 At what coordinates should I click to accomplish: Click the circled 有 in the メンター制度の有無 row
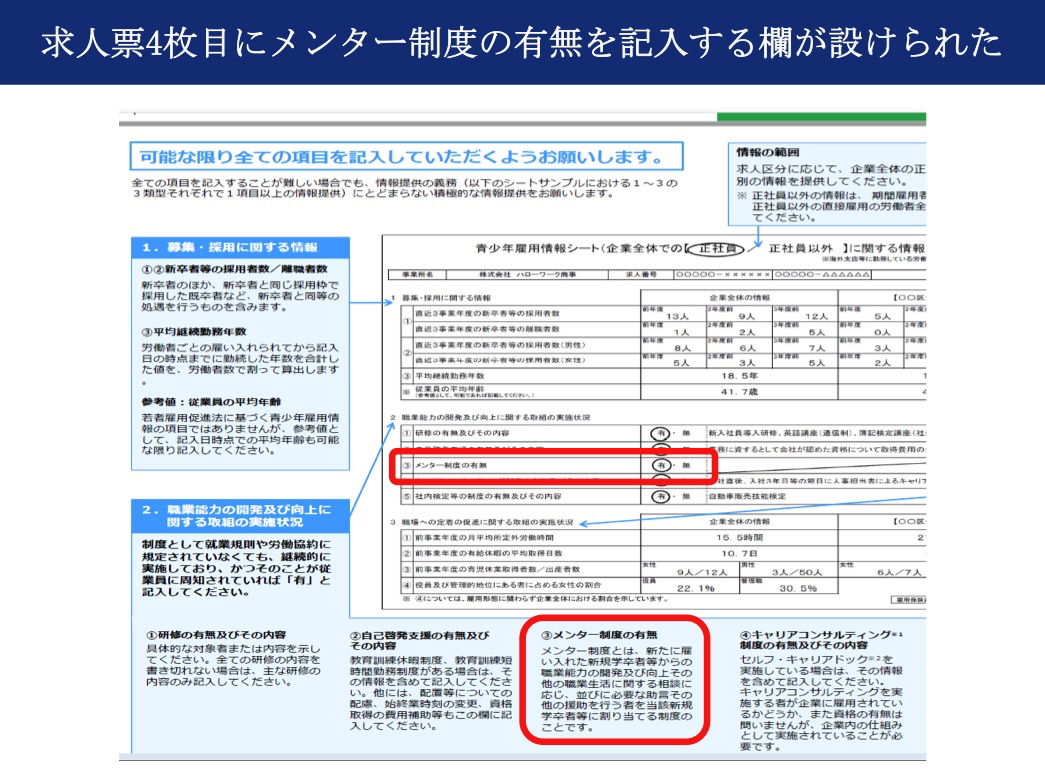[x=660, y=465]
